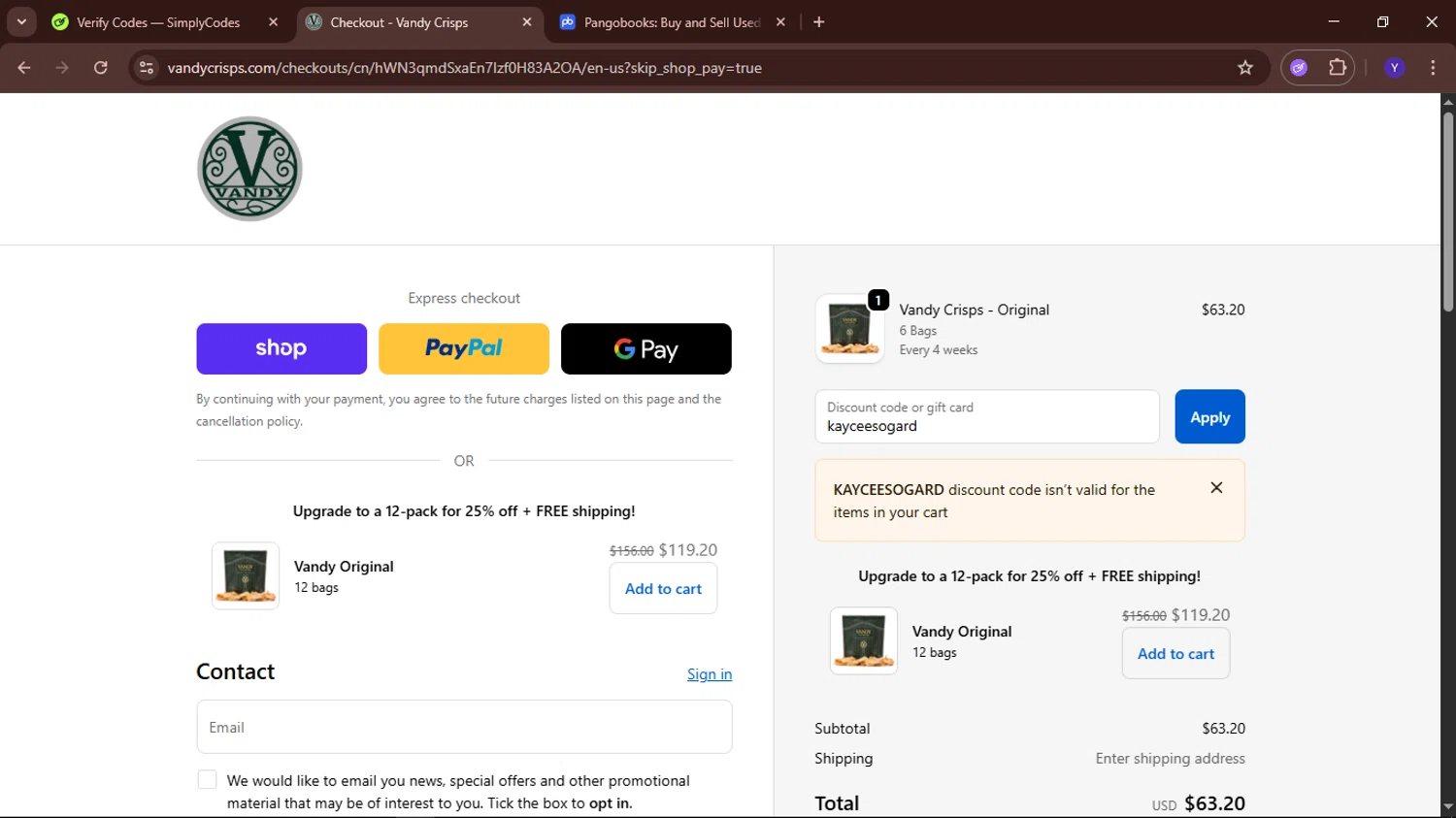Click the address bar URL
The width and height of the screenshot is (1456, 818).
(x=464, y=68)
